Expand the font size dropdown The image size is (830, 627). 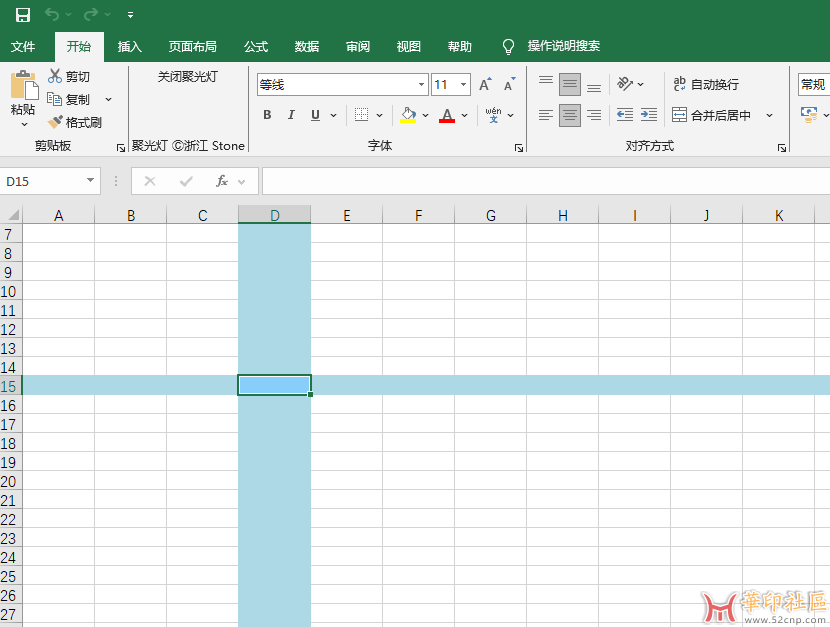tap(464, 85)
